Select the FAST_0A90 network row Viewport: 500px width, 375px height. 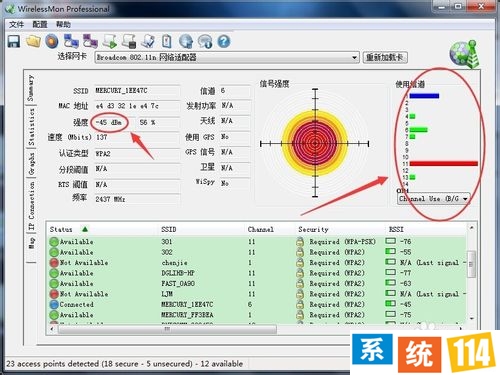257,283
